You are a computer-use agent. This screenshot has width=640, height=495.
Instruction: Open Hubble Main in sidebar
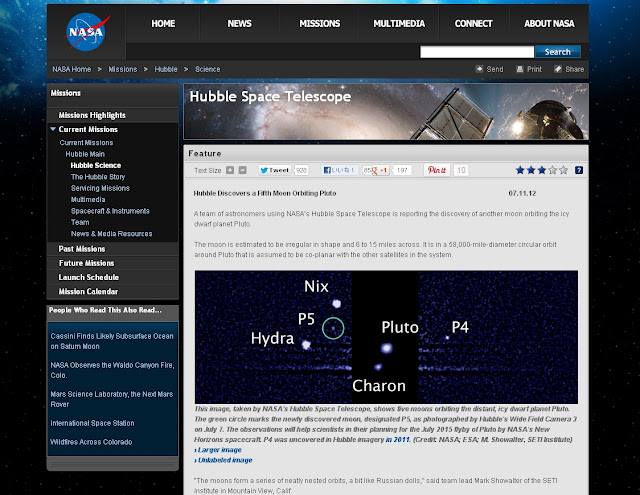[x=85, y=154]
